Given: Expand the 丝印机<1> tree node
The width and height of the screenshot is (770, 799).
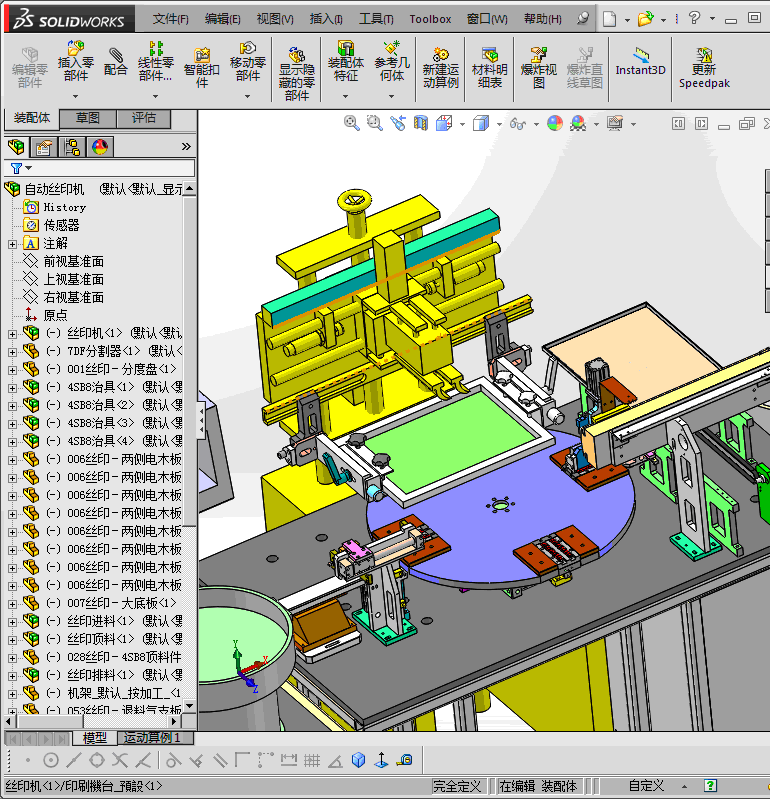Looking at the screenshot, I should point(12,334).
